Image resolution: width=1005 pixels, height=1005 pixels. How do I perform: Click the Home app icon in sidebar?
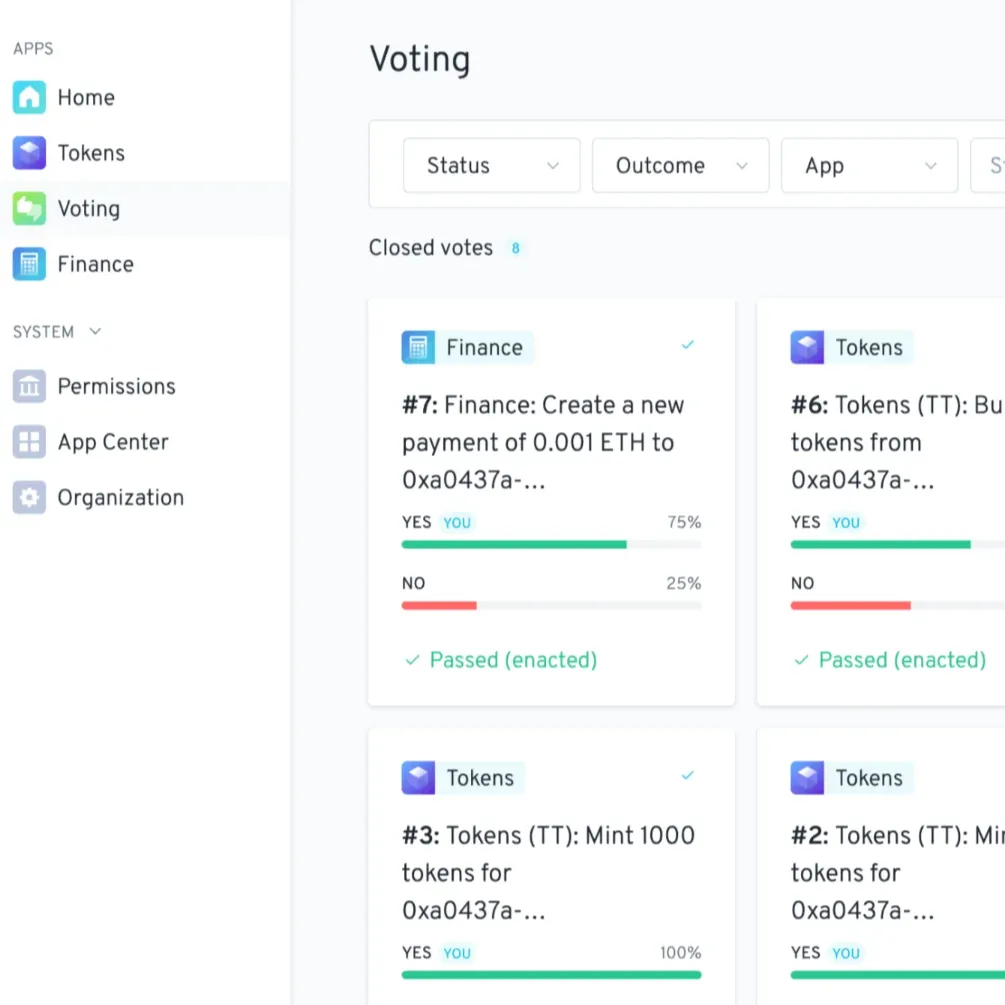point(29,98)
